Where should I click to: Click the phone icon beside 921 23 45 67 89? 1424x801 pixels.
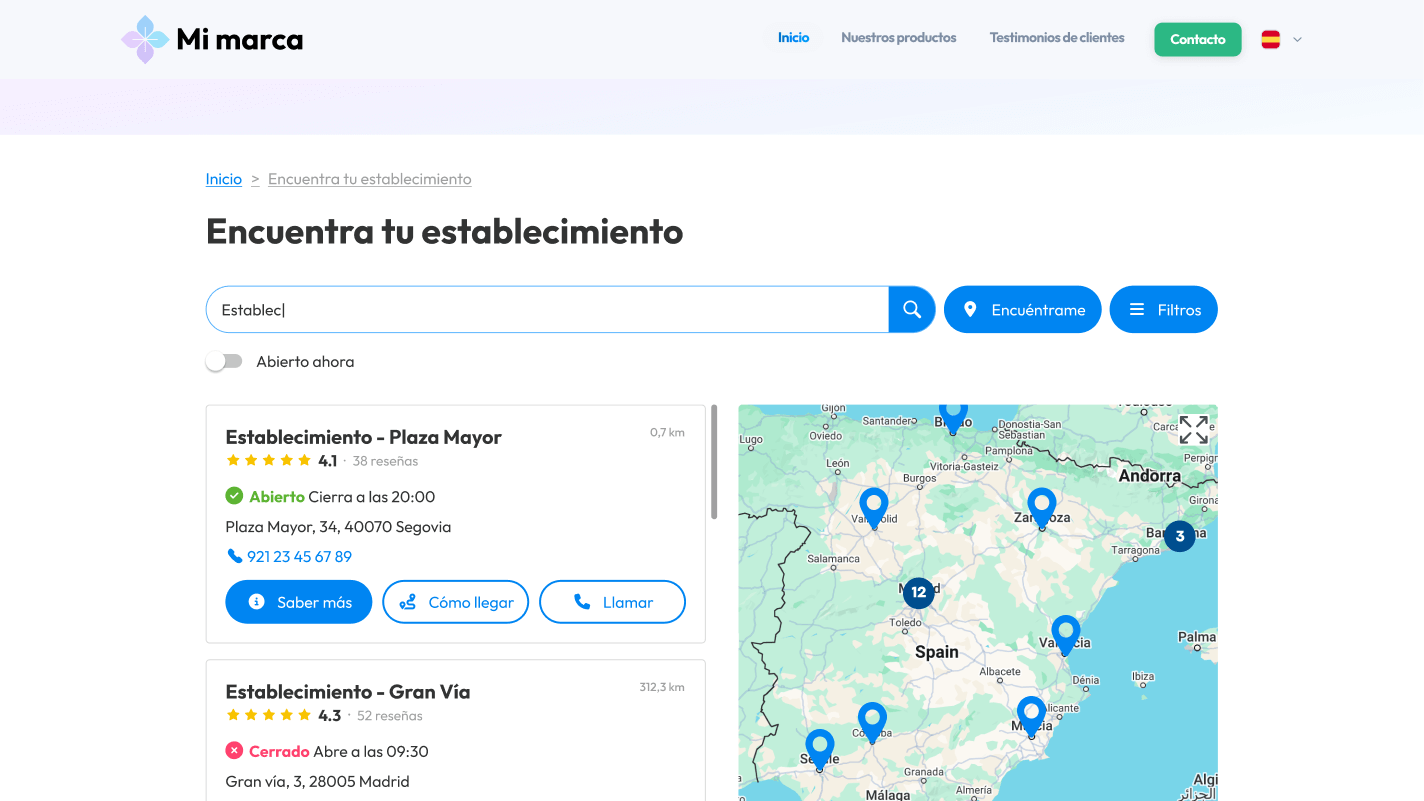click(x=234, y=556)
